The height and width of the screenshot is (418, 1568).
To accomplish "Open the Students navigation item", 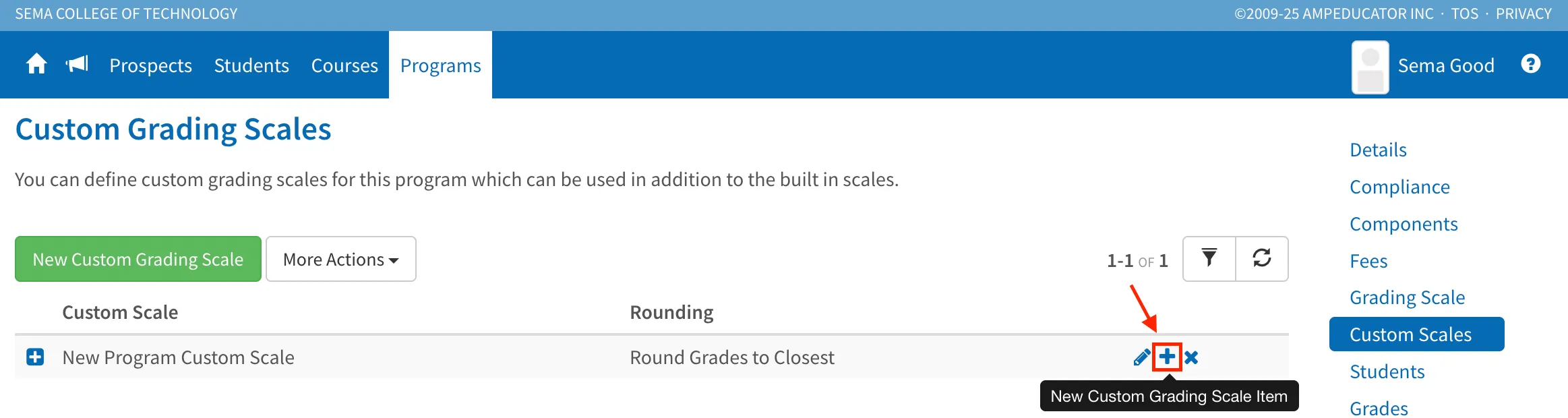I will pos(251,65).
